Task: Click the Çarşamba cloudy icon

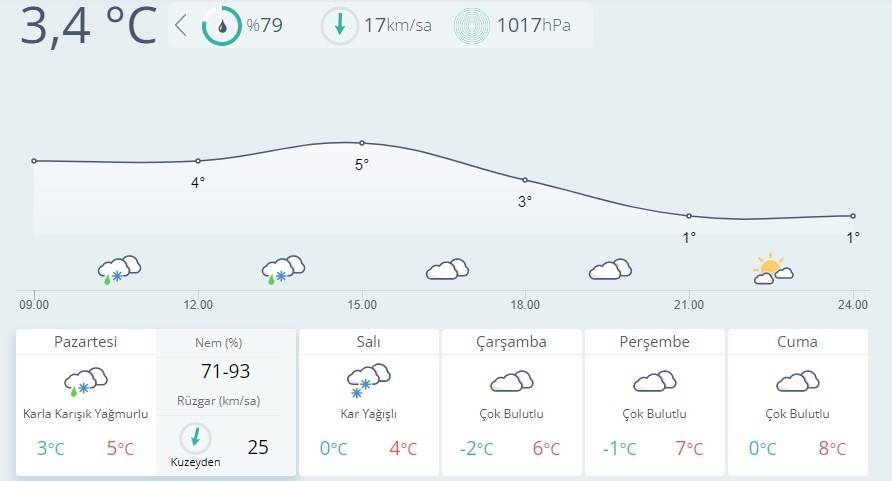Action: click(x=511, y=381)
